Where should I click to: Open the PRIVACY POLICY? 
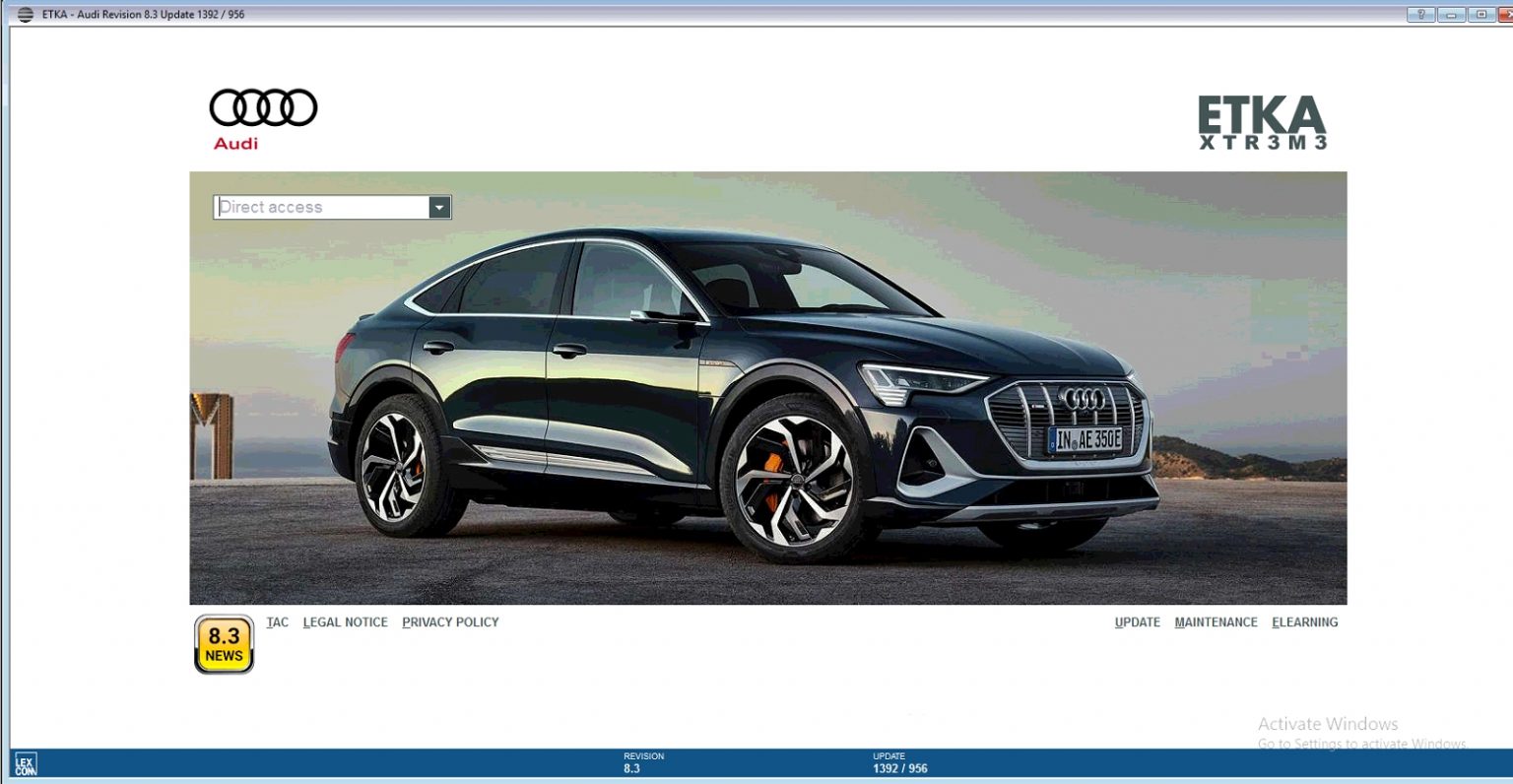pyautogui.click(x=450, y=621)
